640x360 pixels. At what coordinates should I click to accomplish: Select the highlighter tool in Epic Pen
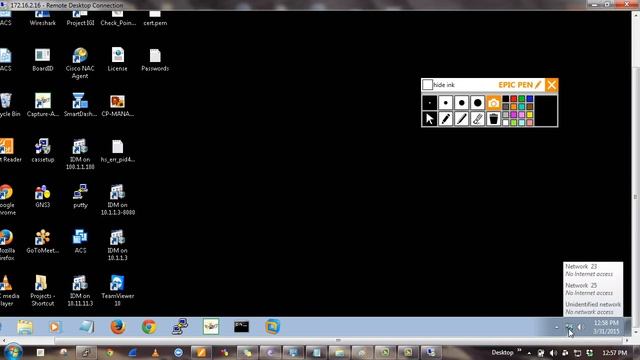pyautogui.click(x=461, y=119)
